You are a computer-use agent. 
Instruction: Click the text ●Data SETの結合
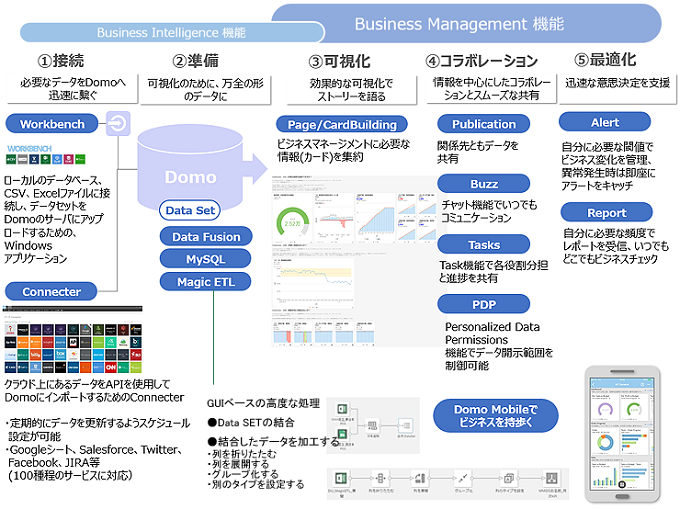click(251, 422)
